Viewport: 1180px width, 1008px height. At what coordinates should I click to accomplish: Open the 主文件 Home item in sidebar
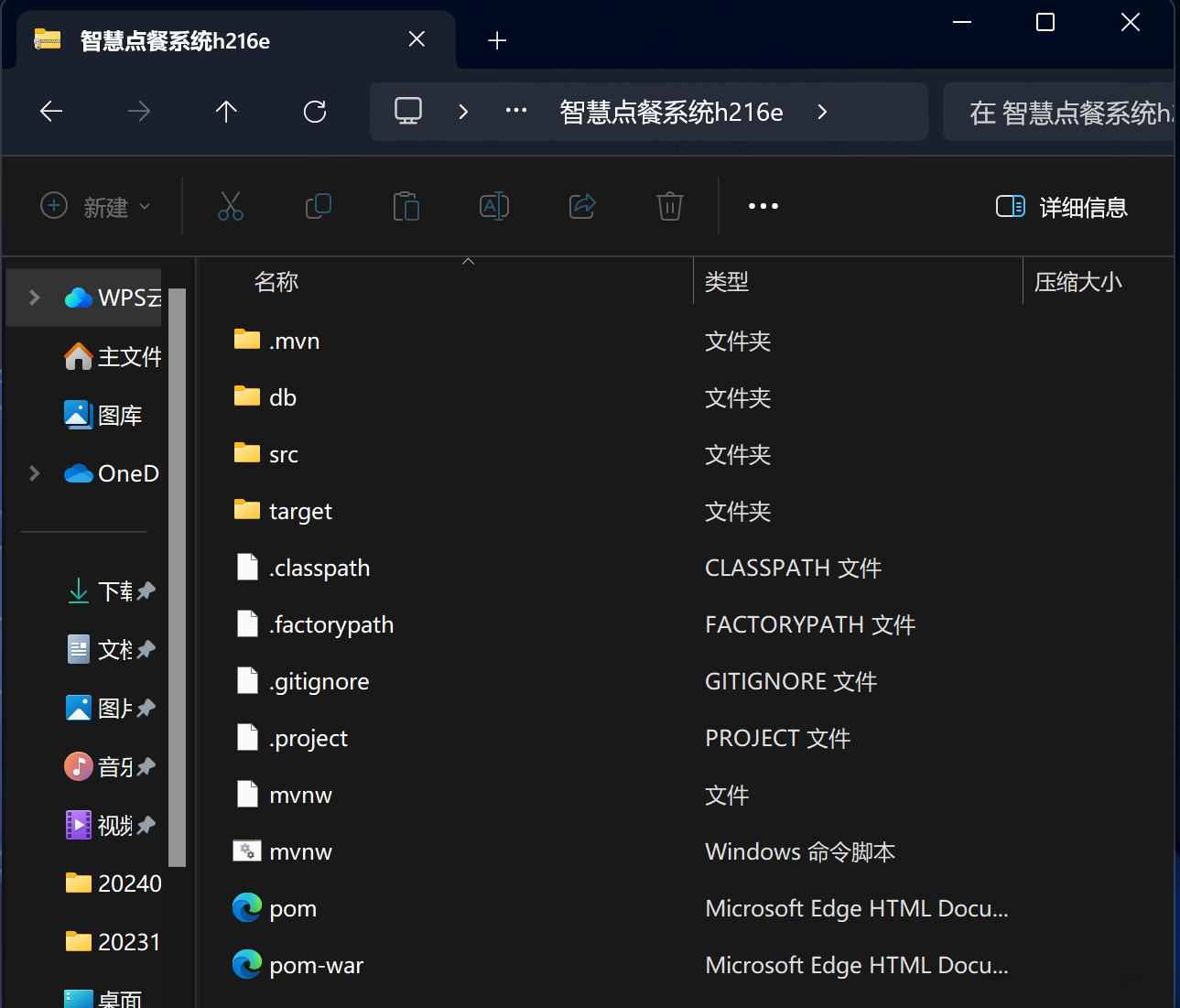tap(113, 356)
